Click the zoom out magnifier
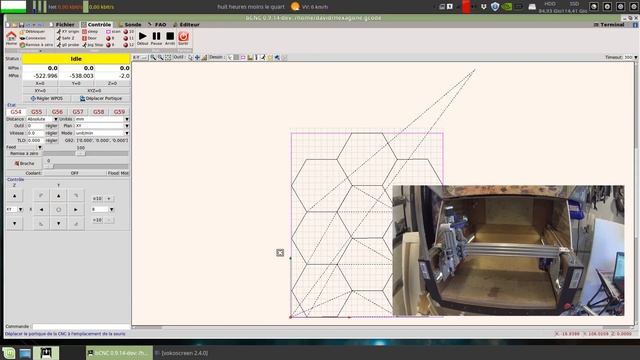This screenshot has width=640, height=360. click(160, 58)
